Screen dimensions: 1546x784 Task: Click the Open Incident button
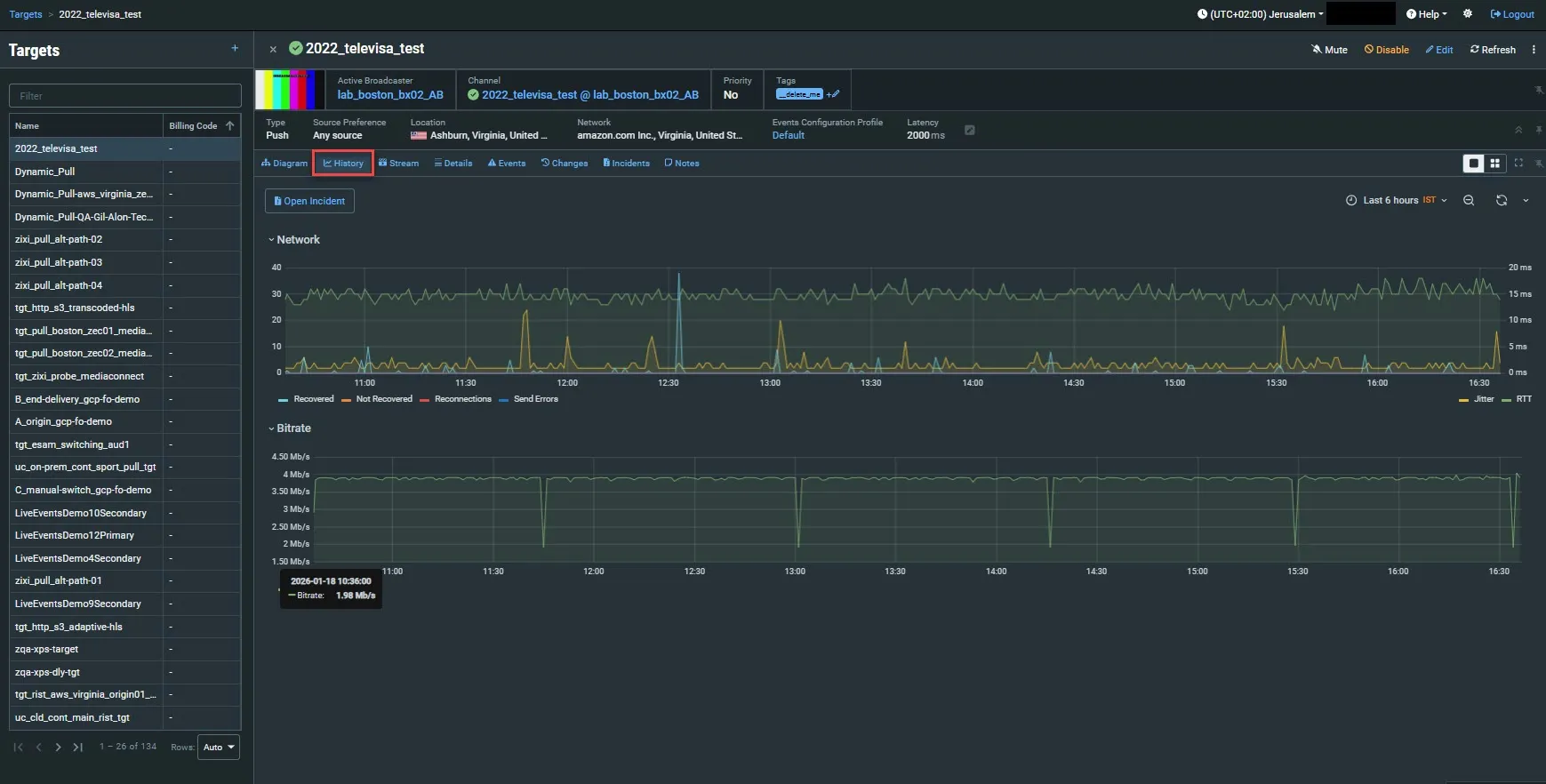pyautogui.click(x=309, y=201)
